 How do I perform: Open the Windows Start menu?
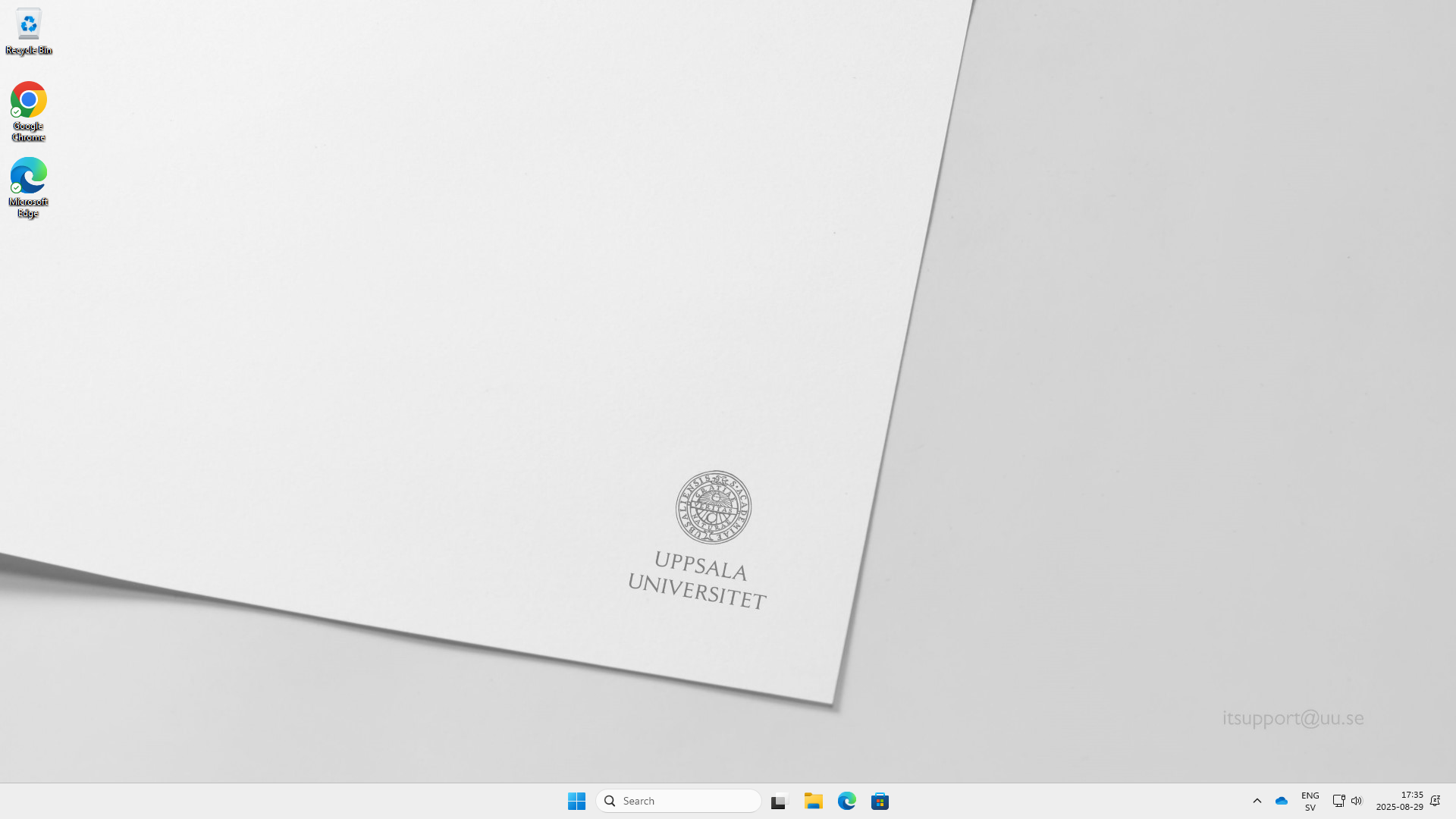pos(576,801)
